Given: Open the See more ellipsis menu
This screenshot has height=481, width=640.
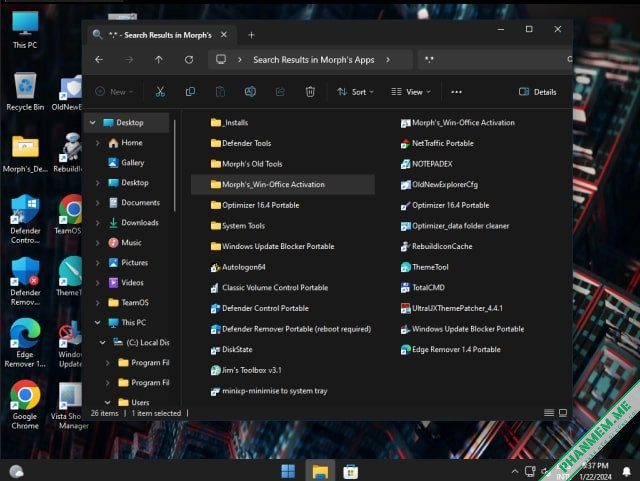Looking at the screenshot, I should (456, 92).
